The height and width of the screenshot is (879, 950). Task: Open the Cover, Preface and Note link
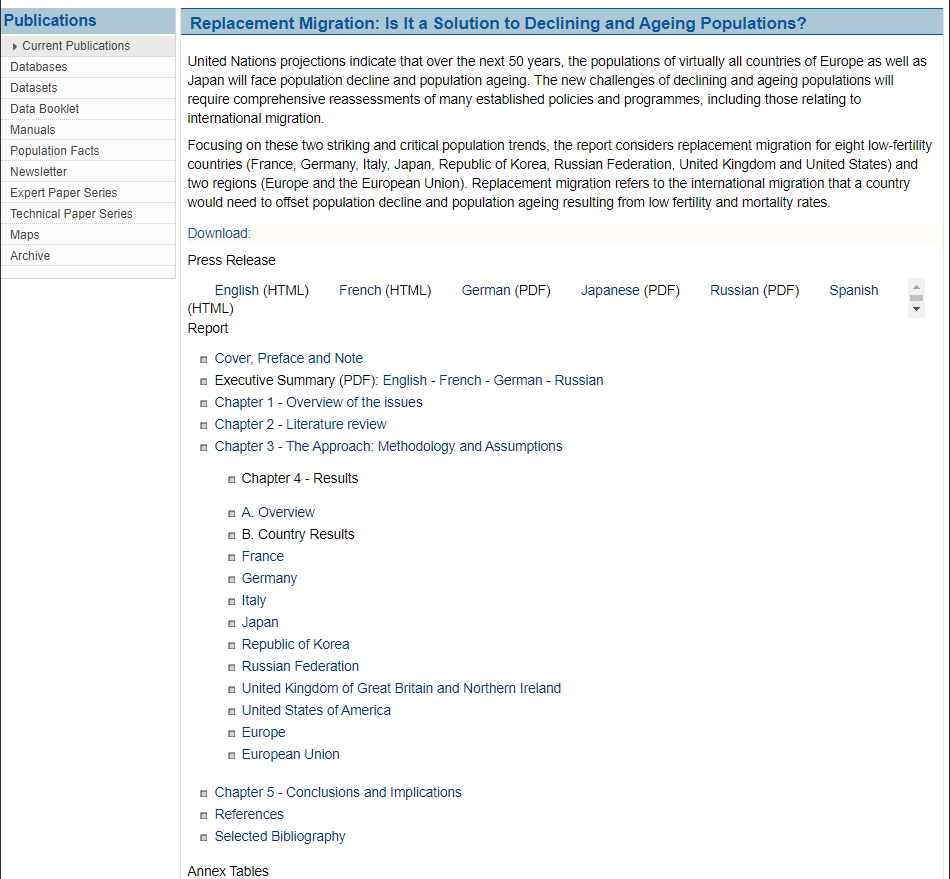coord(289,358)
